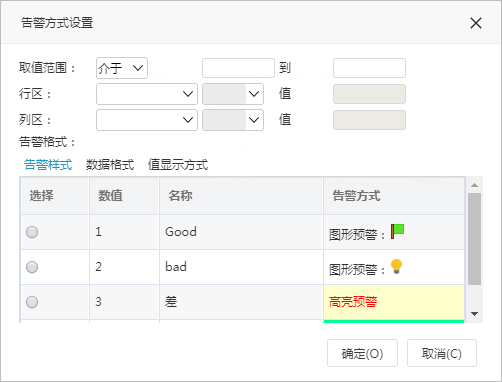Select the radio button for 差 row
The width and height of the screenshot is (502, 382).
(32, 302)
